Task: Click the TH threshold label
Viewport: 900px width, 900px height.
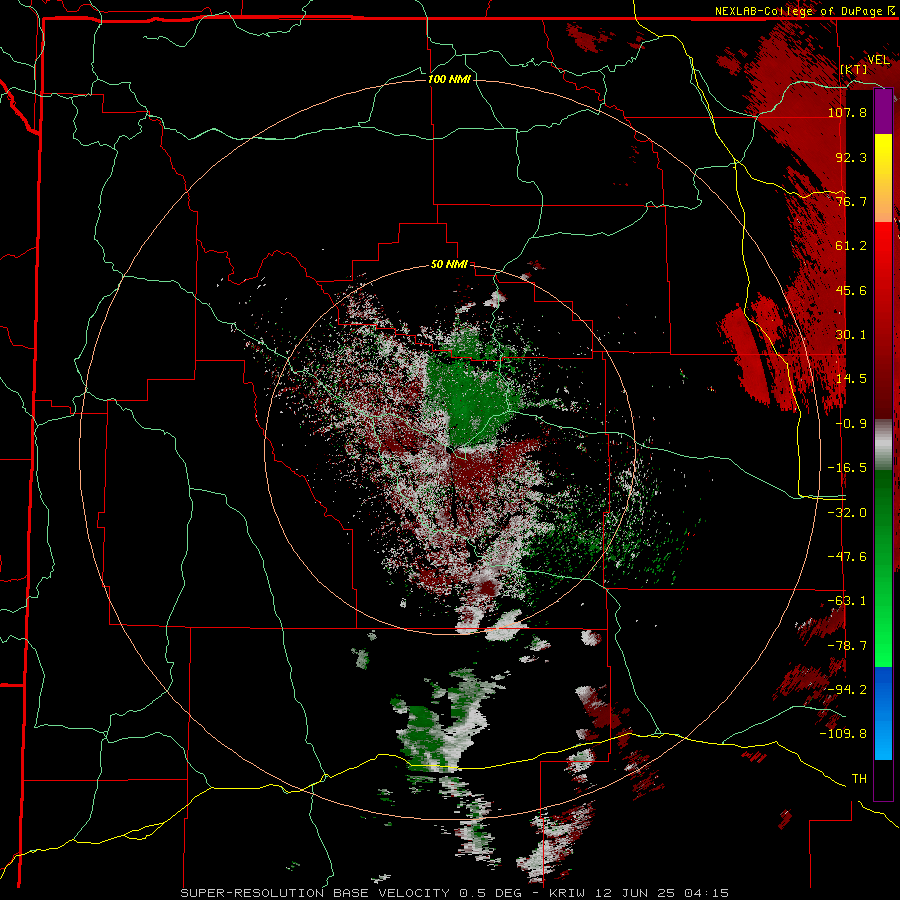Action: tap(859, 779)
